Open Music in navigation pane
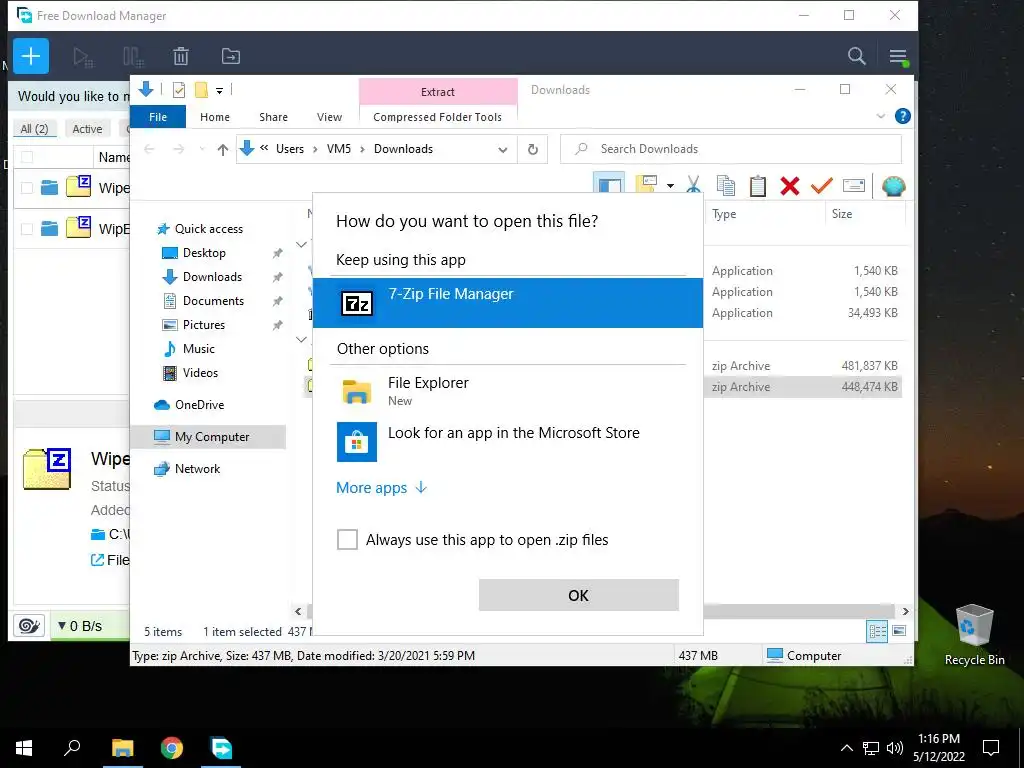Viewport: 1024px width, 768px height. click(199, 349)
